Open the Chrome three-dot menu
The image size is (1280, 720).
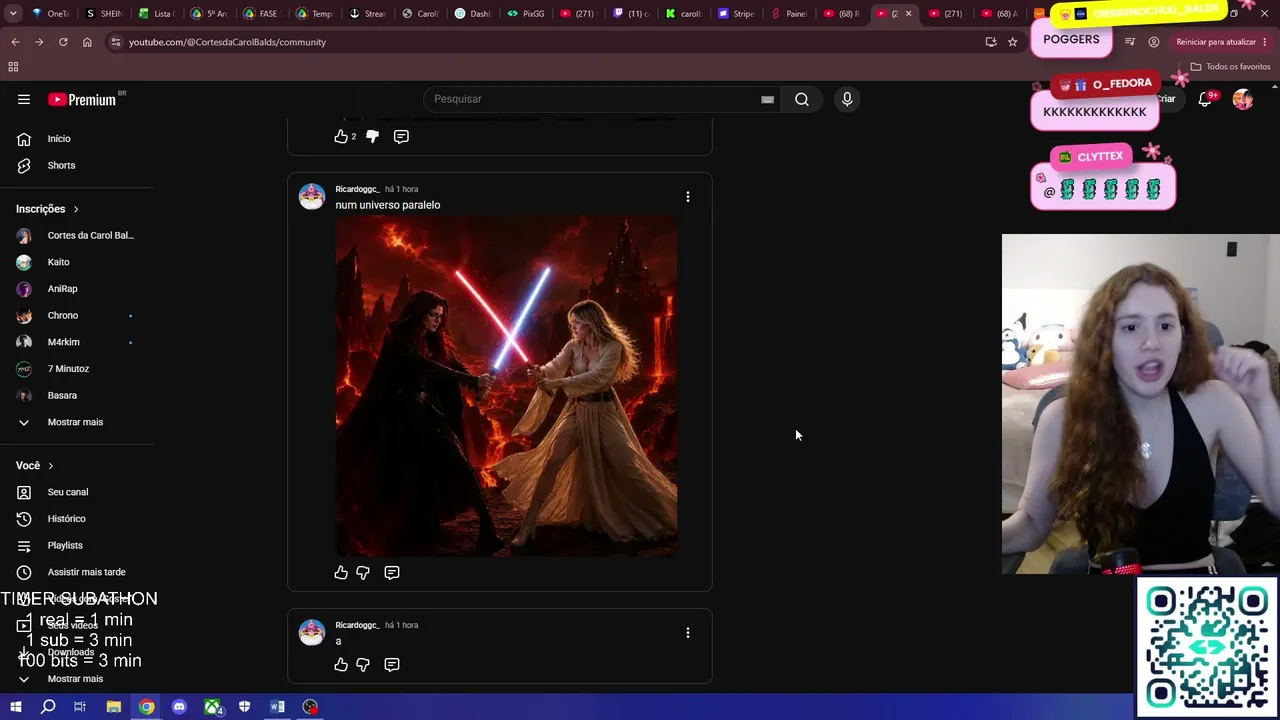click(1265, 42)
